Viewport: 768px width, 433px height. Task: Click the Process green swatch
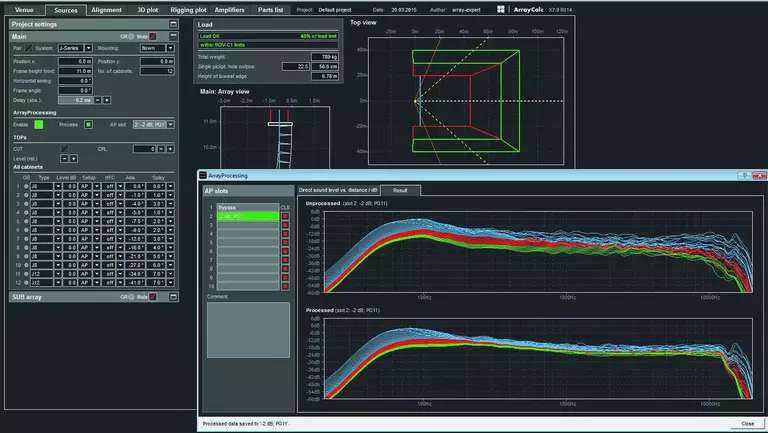pos(89,125)
